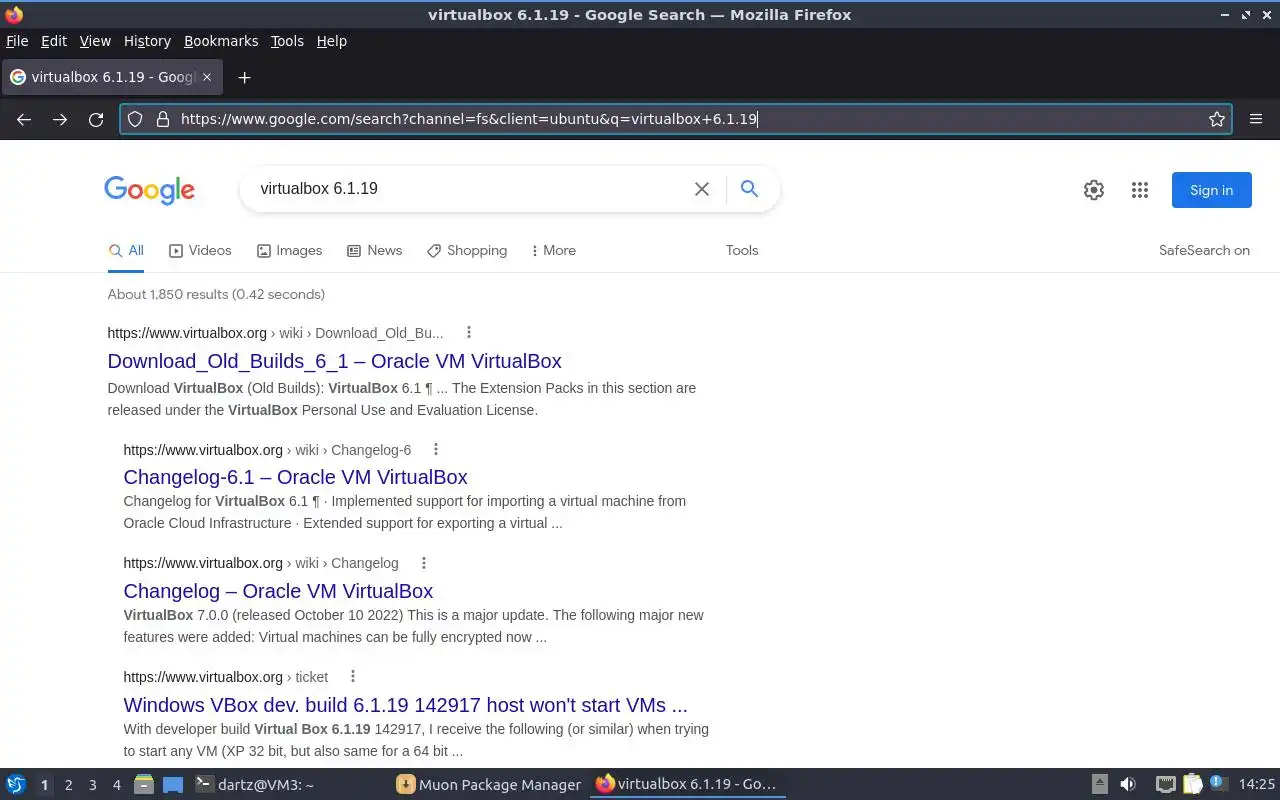Click show desktop taskbar icon
Screen dimensions: 1280x800
(173, 785)
